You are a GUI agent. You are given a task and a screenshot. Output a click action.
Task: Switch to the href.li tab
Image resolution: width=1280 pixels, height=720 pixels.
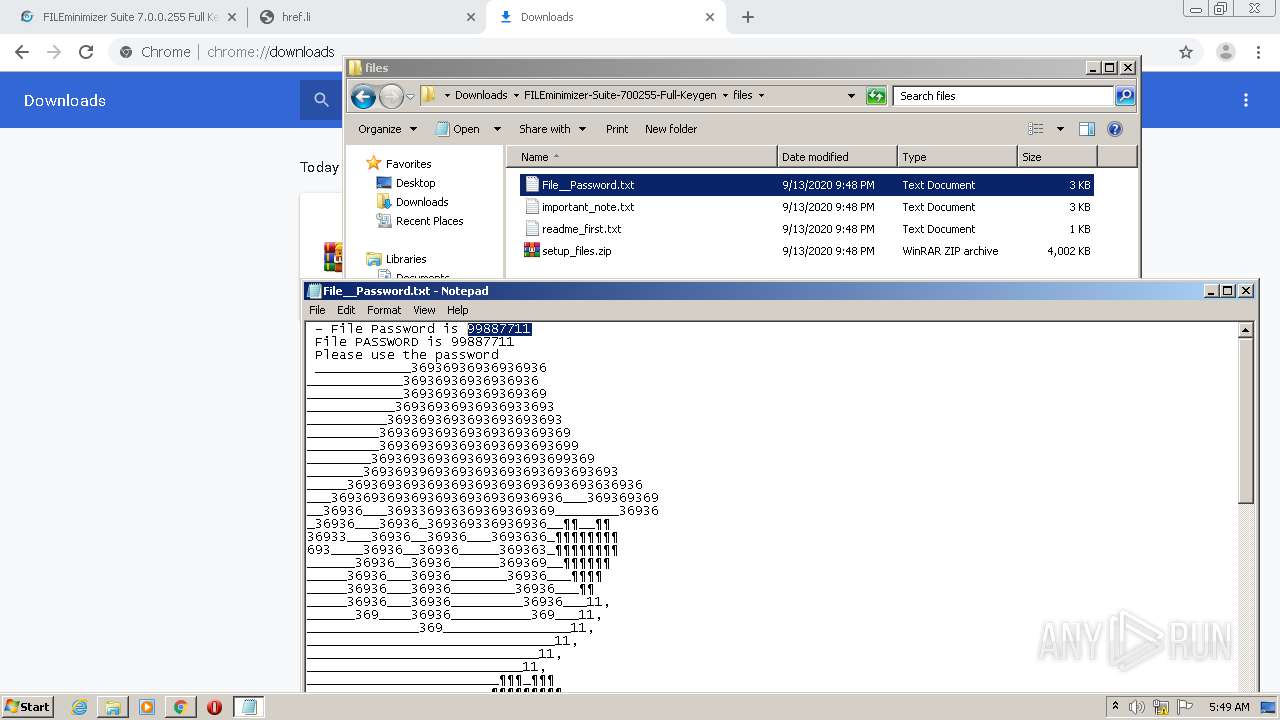pyautogui.click(x=366, y=17)
